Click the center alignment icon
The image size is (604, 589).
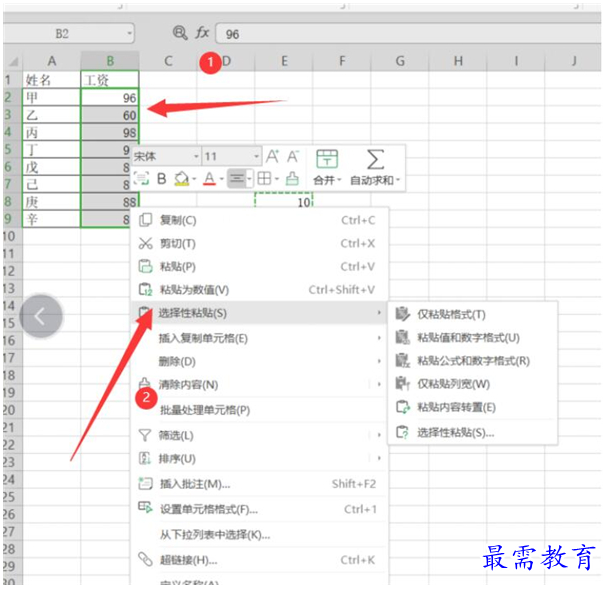click(237, 179)
